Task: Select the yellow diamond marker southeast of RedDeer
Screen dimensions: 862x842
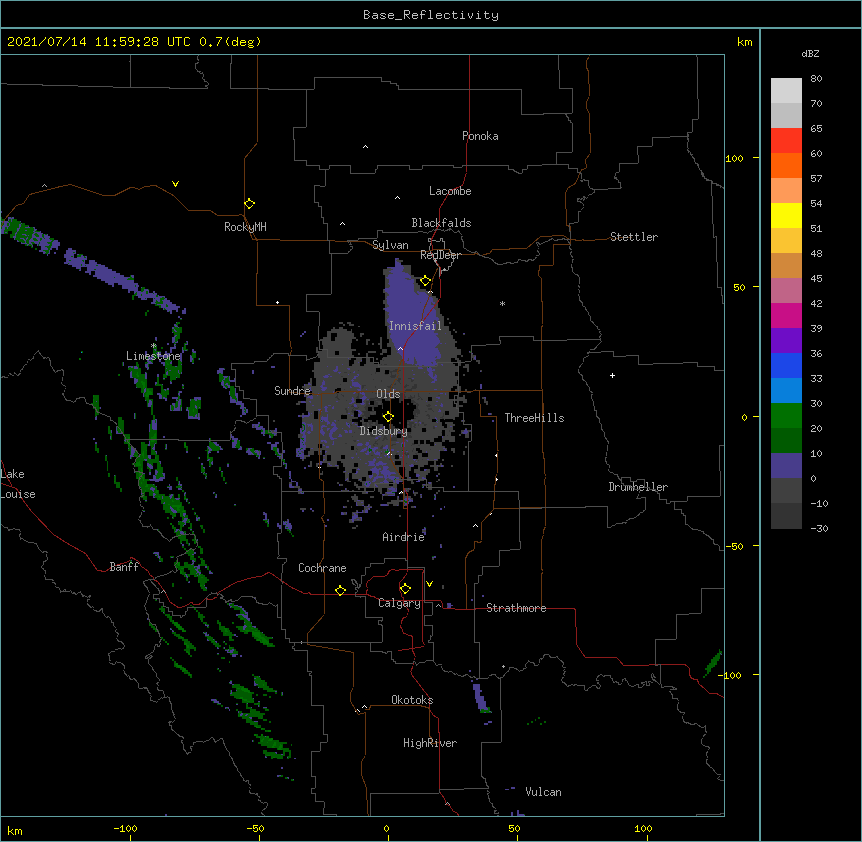Action: (x=426, y=281)
